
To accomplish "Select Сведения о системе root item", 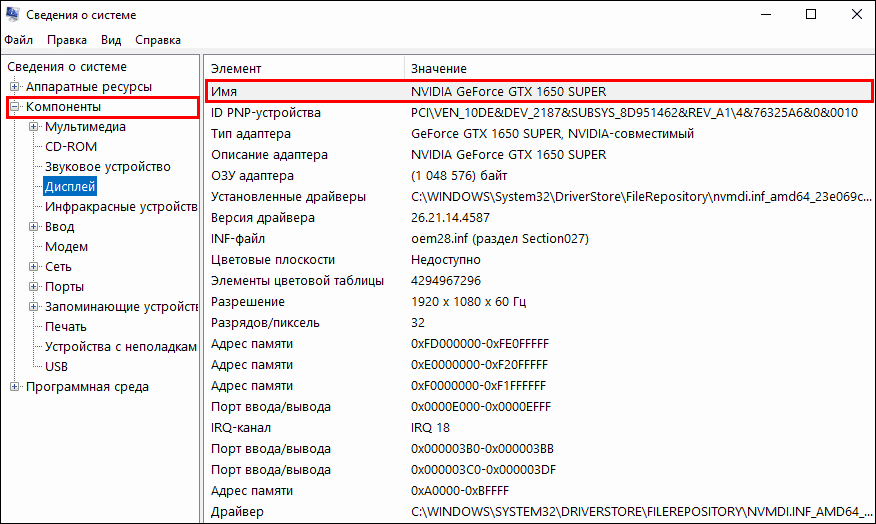I will click(66, 67).
